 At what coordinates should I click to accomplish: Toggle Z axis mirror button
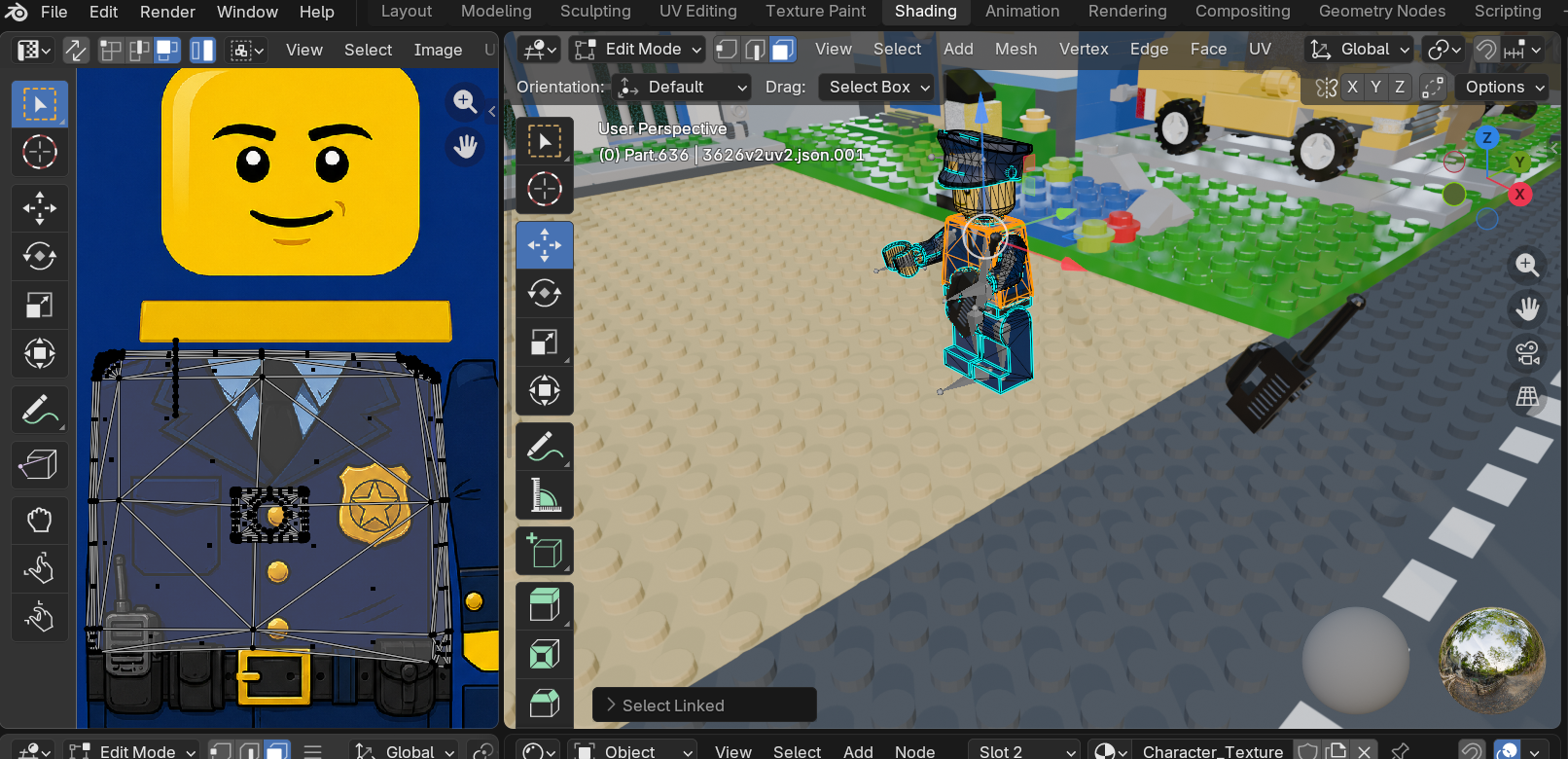tap(1400, 87)
